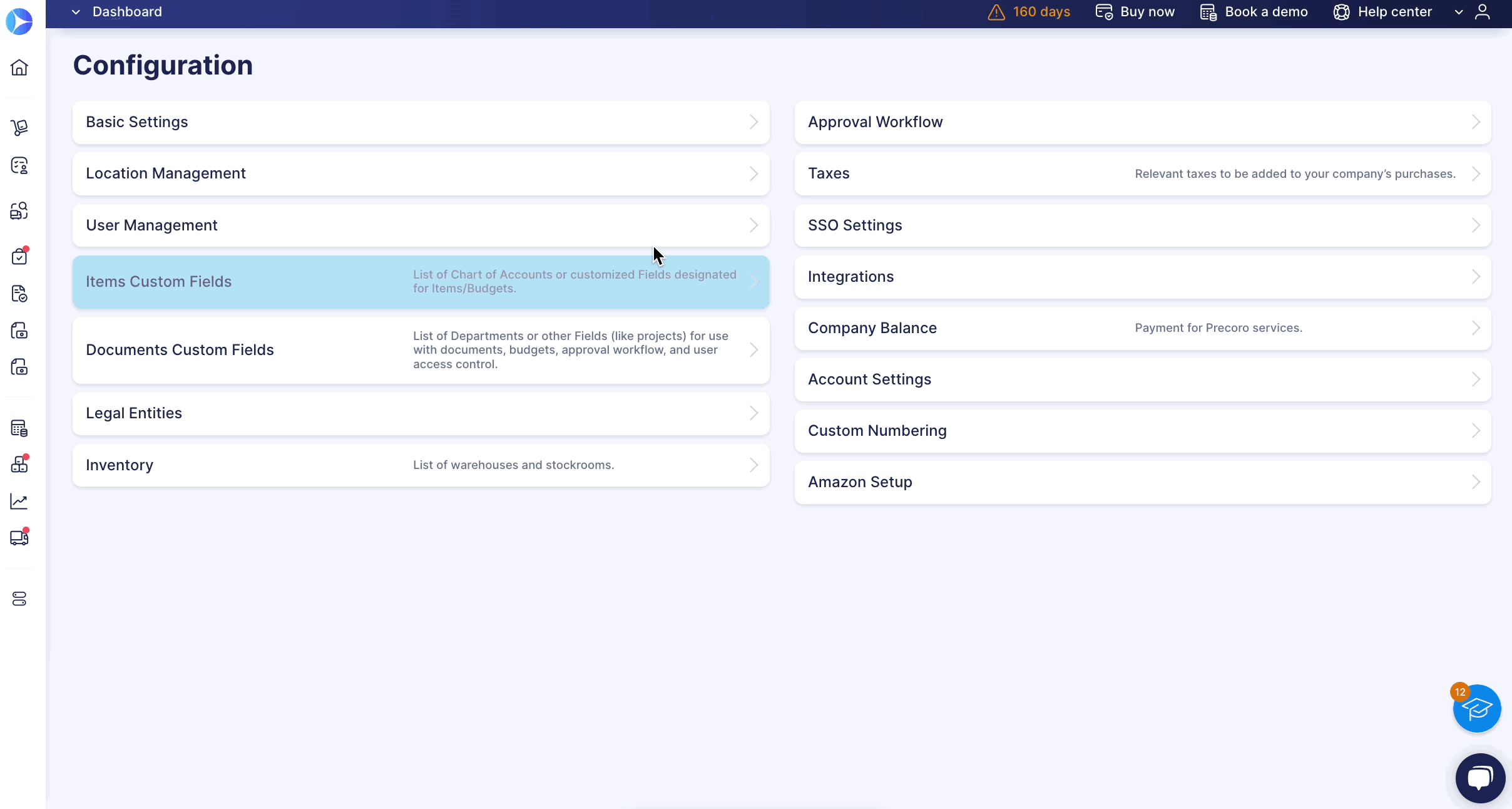Click chevron arrow on Basic Settings row

pos(754,122)
